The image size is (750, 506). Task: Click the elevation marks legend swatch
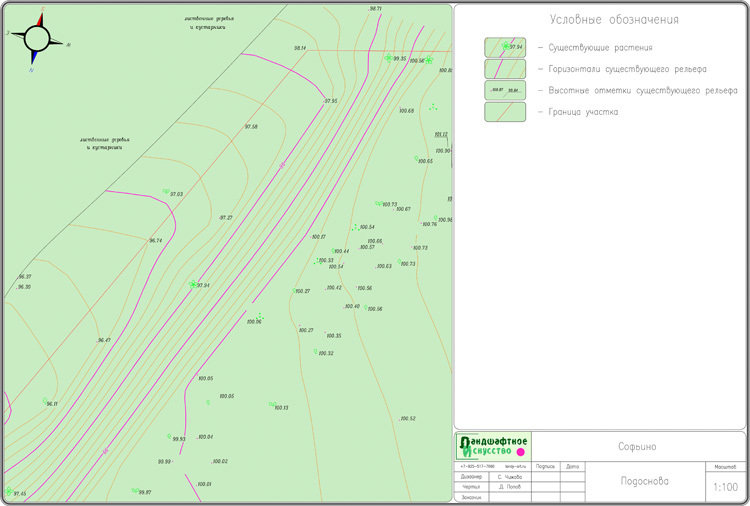point(505,90)
